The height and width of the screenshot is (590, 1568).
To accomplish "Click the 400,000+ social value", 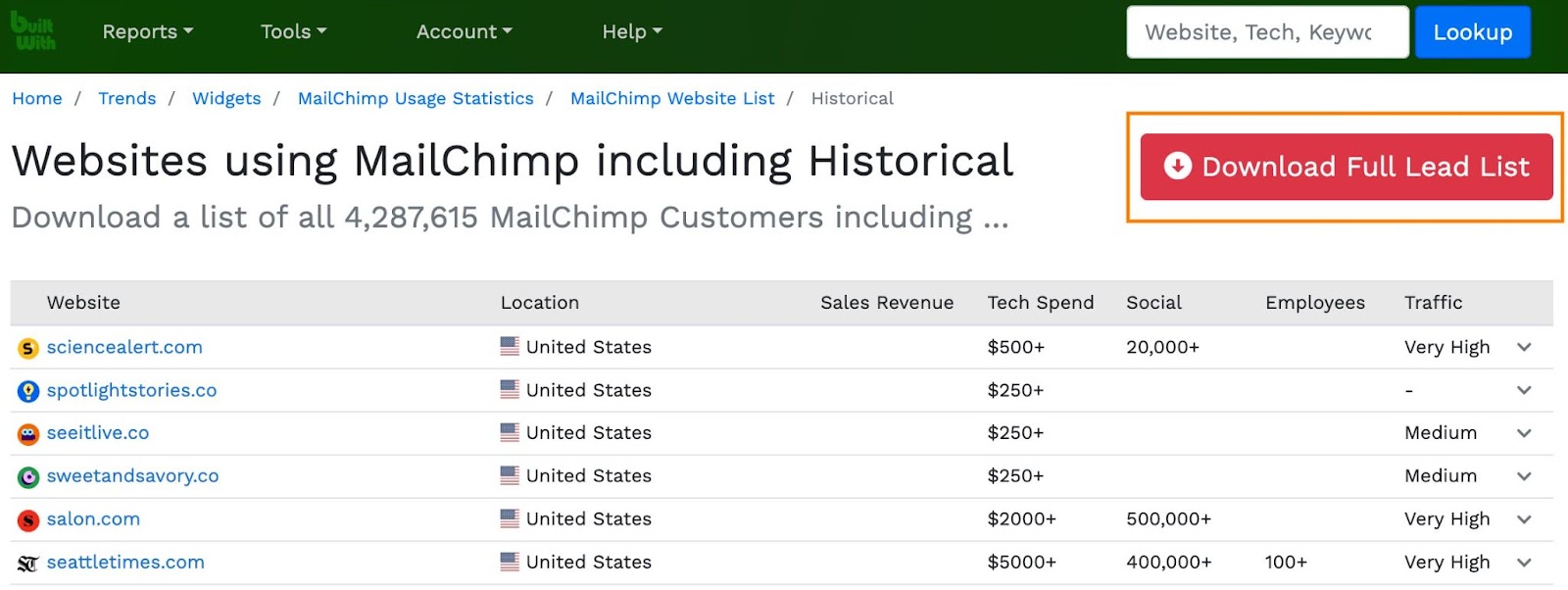I will (x=1169, y=563).
